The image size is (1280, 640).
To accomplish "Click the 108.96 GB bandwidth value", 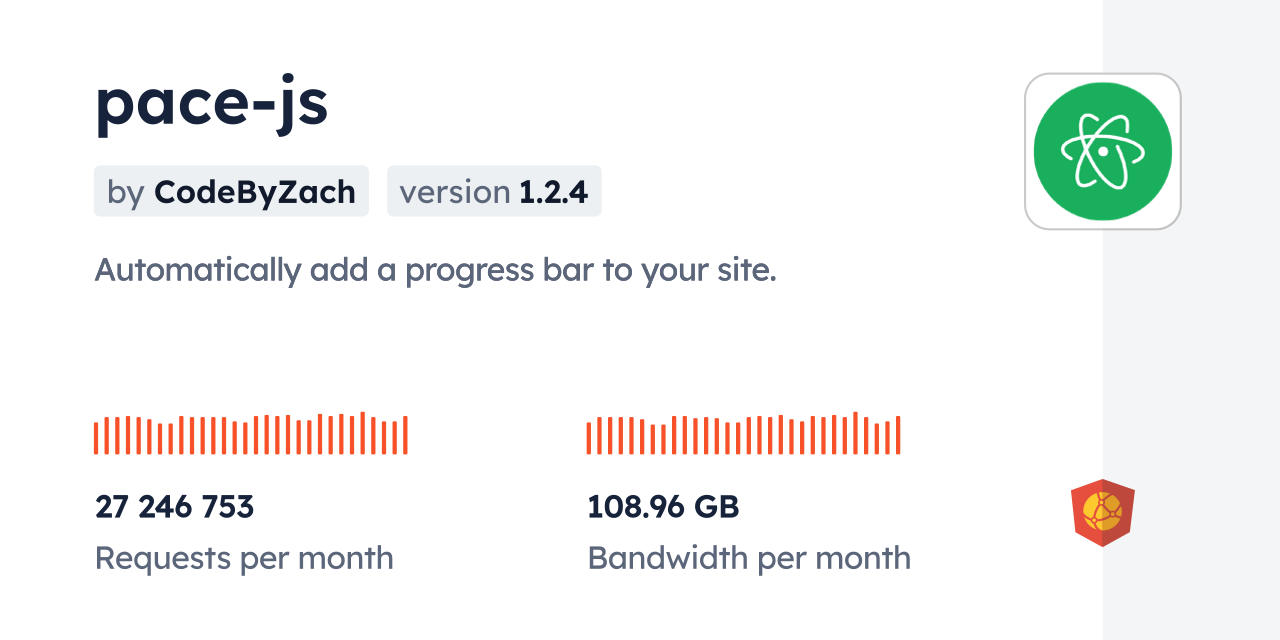I will [x=663, y=507].
